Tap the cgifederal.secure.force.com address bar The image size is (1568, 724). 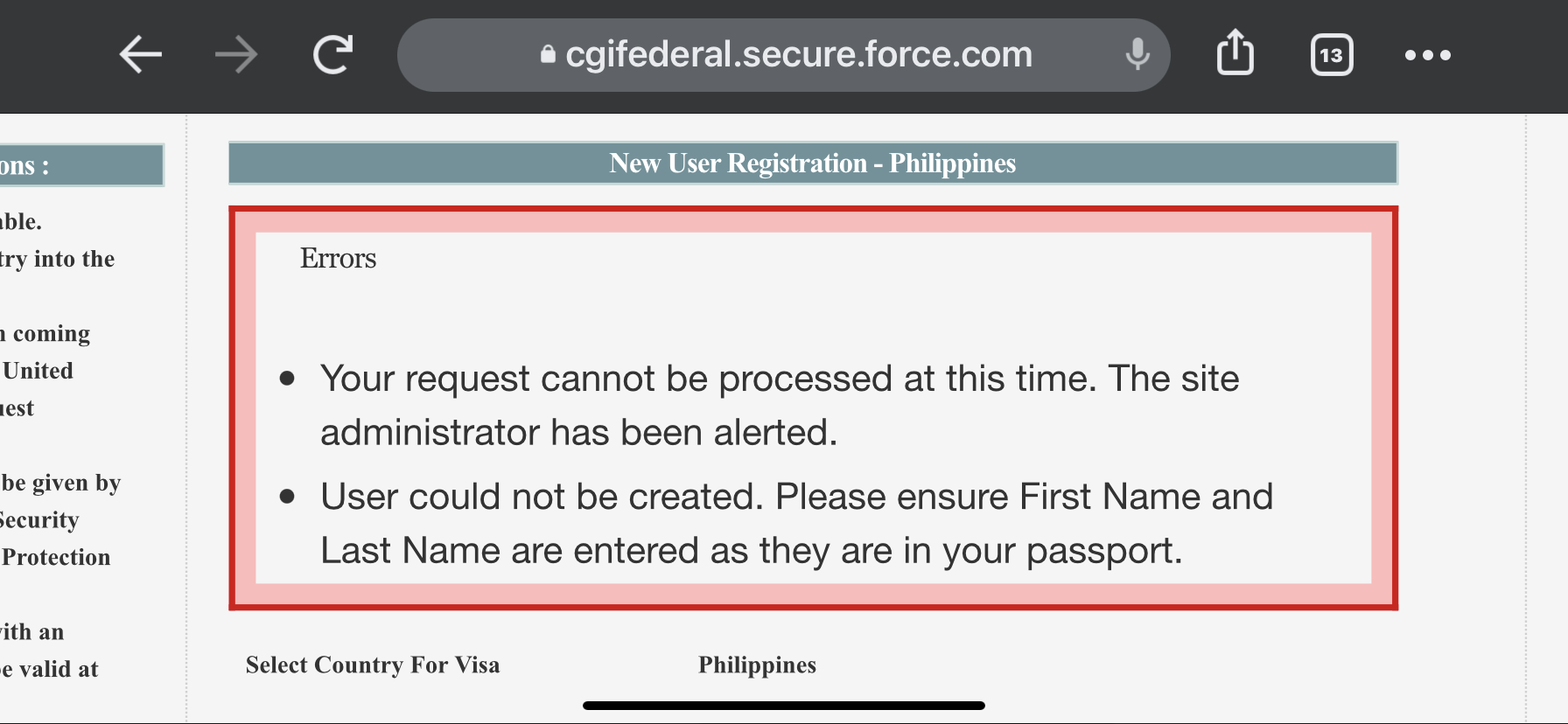click(784, 55)
